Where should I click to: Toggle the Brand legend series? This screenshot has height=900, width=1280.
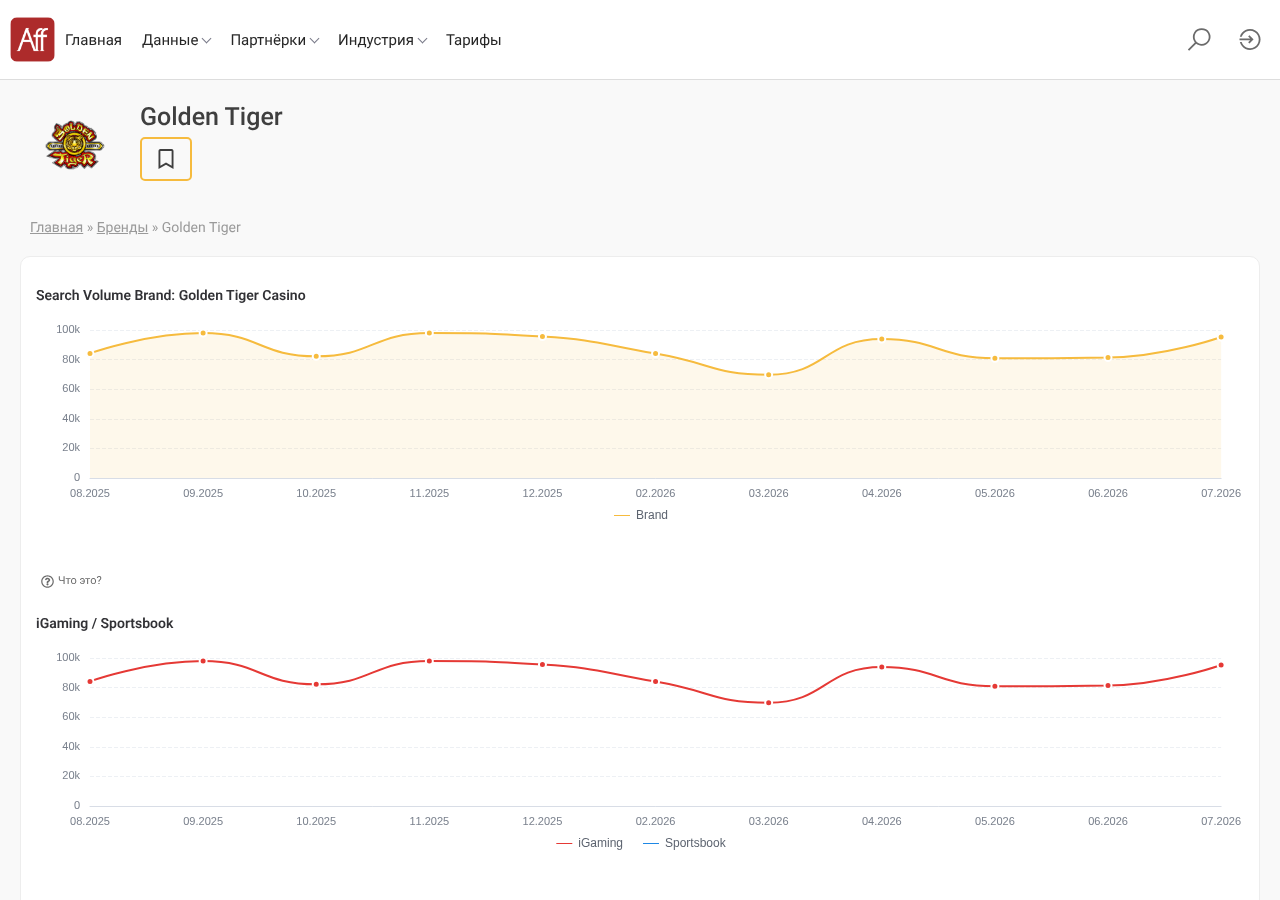click(x=641, y=515)
